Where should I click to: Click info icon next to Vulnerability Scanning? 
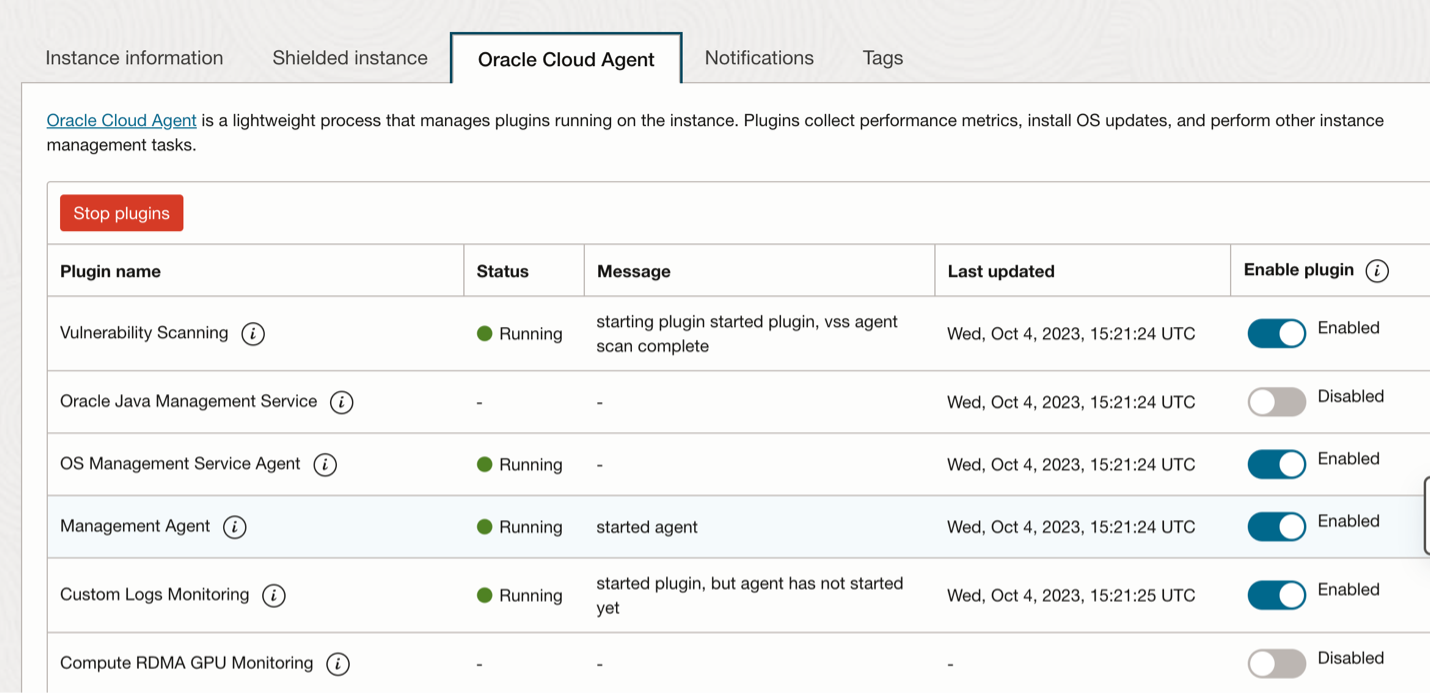point(253,334)
